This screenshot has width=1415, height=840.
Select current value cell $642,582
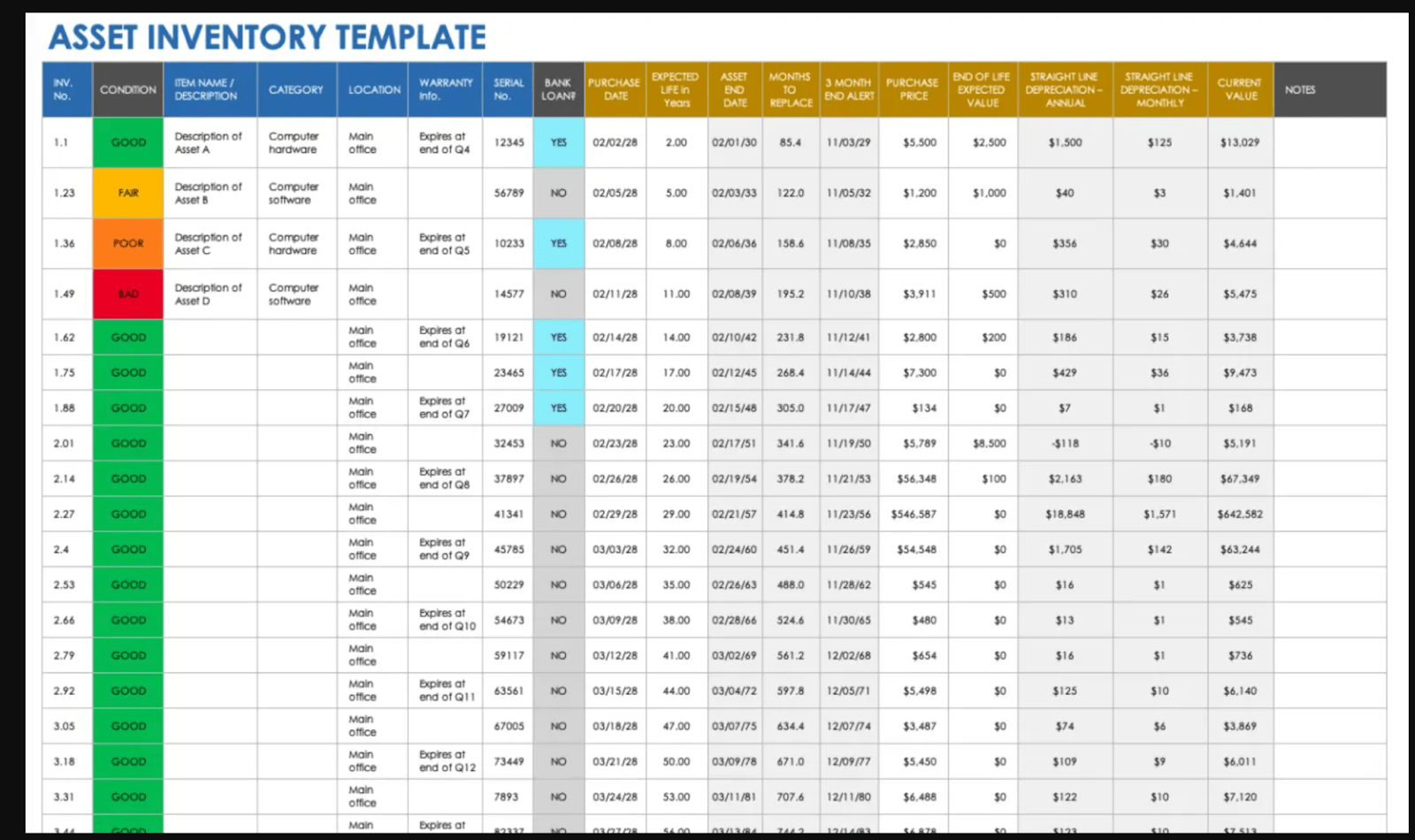pyautogui.click(x=1241, y=514)
